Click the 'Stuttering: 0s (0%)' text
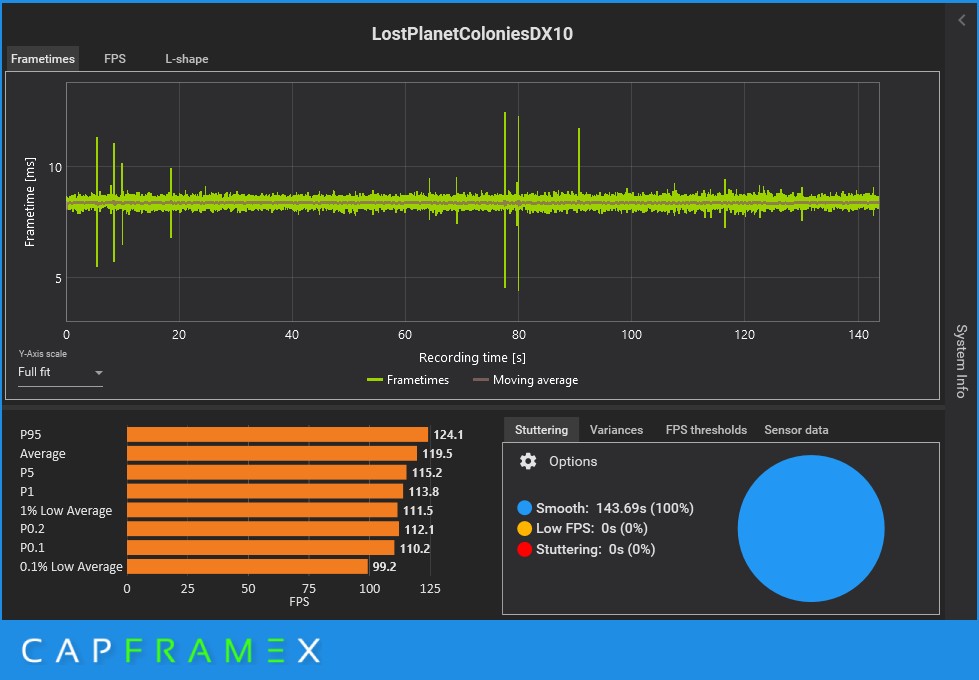979x680 pixels. coord(595,549)
